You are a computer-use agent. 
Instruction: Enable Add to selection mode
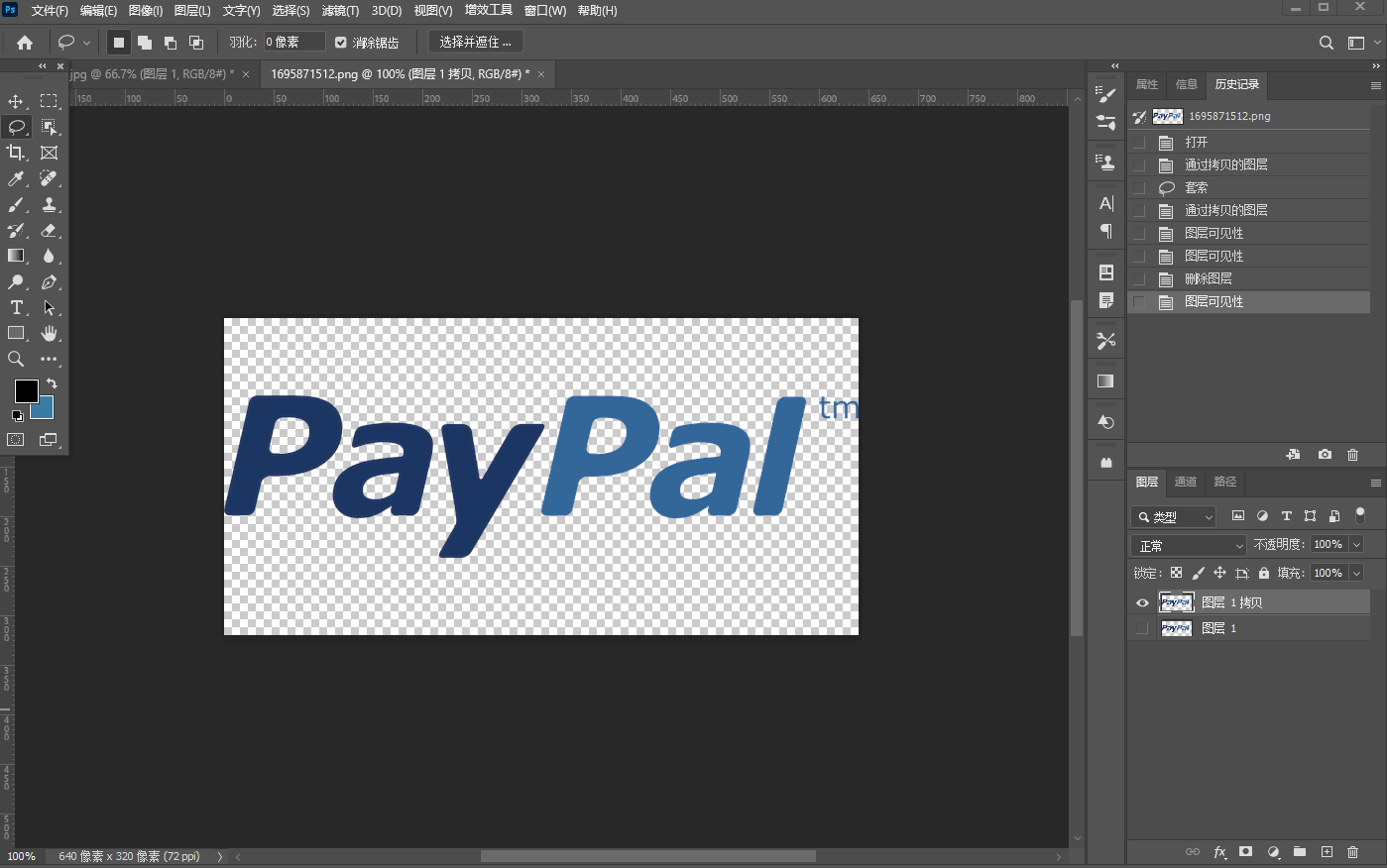pyautogui.click(x=145, y=43)
